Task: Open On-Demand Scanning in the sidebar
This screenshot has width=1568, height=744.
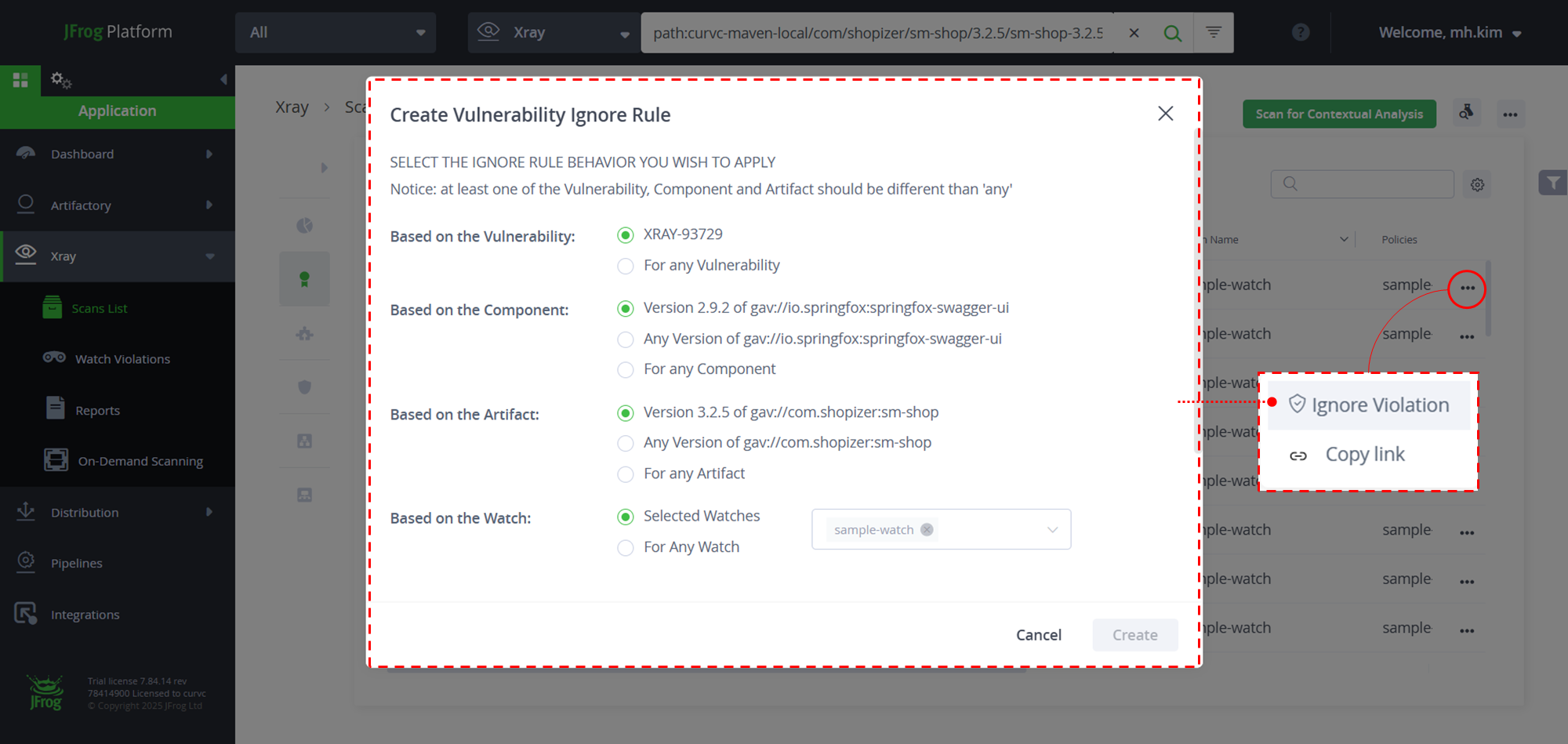Action: [140, 461]
